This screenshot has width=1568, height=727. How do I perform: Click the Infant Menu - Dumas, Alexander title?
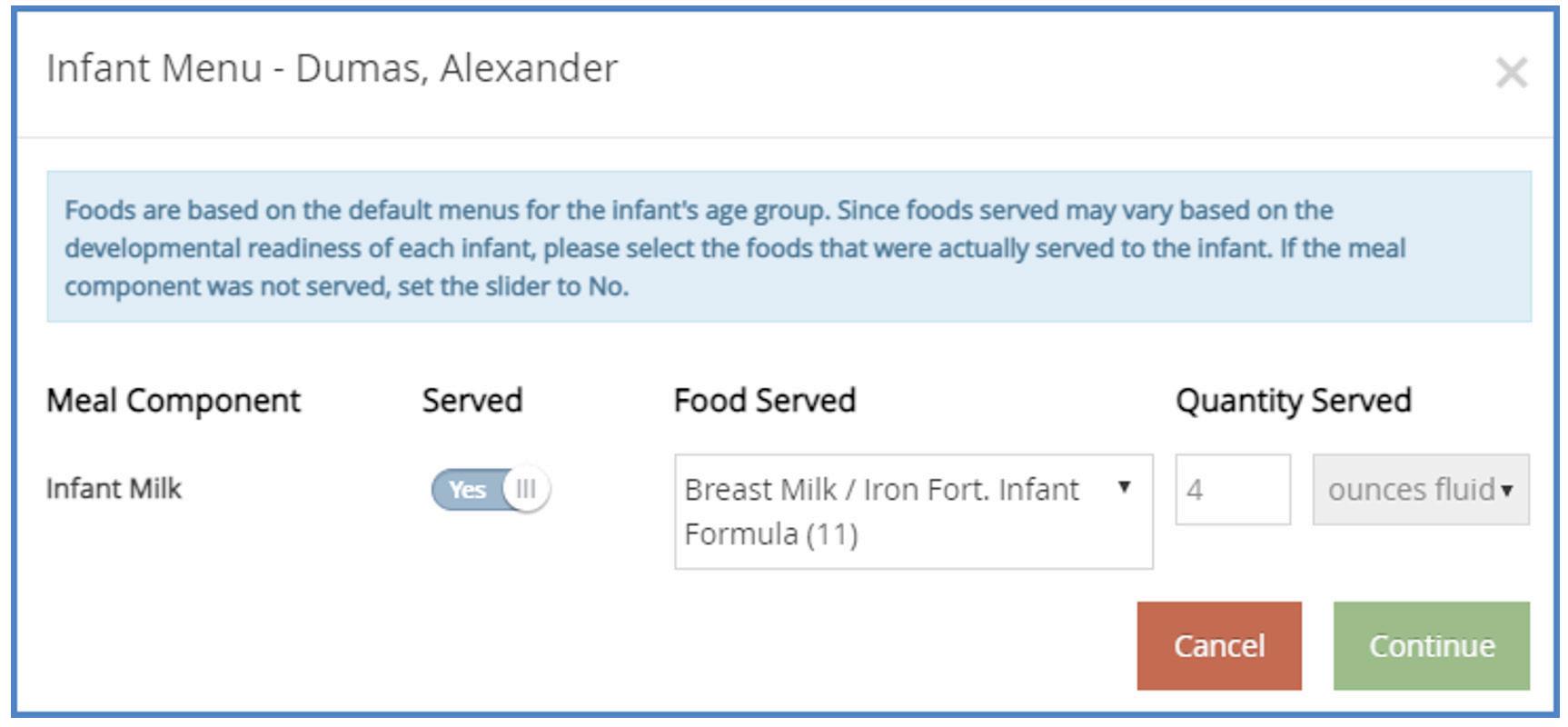click(x=332, y=69)
